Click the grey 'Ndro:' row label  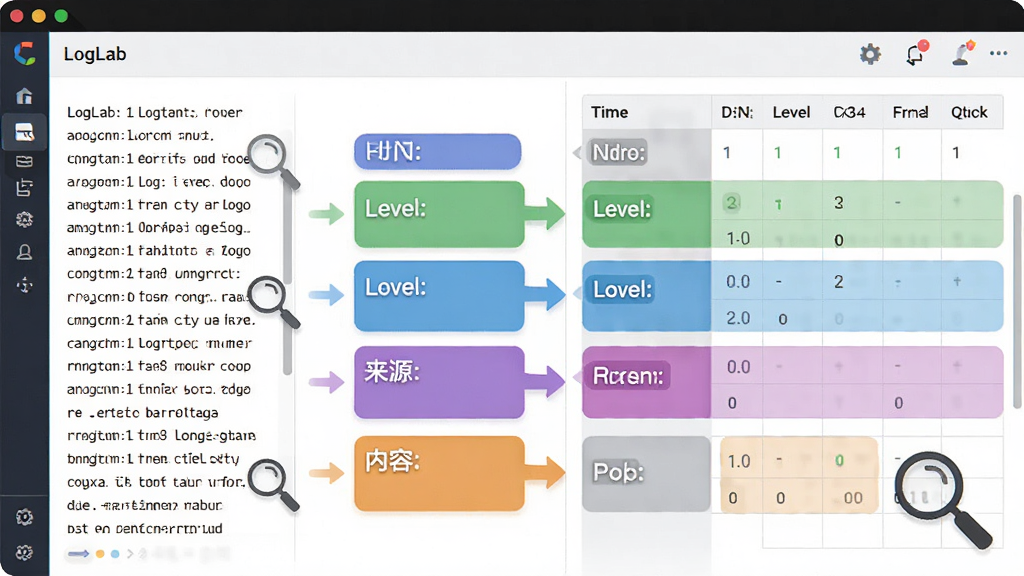click(618, 152)
